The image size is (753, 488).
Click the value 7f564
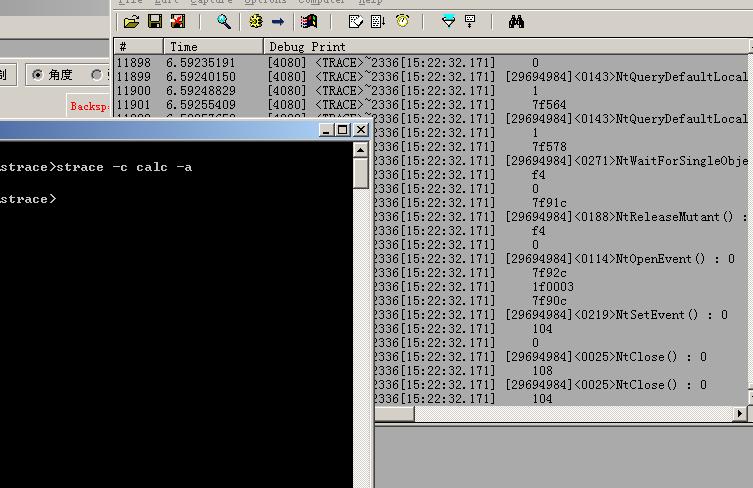[x=549, y=104]
